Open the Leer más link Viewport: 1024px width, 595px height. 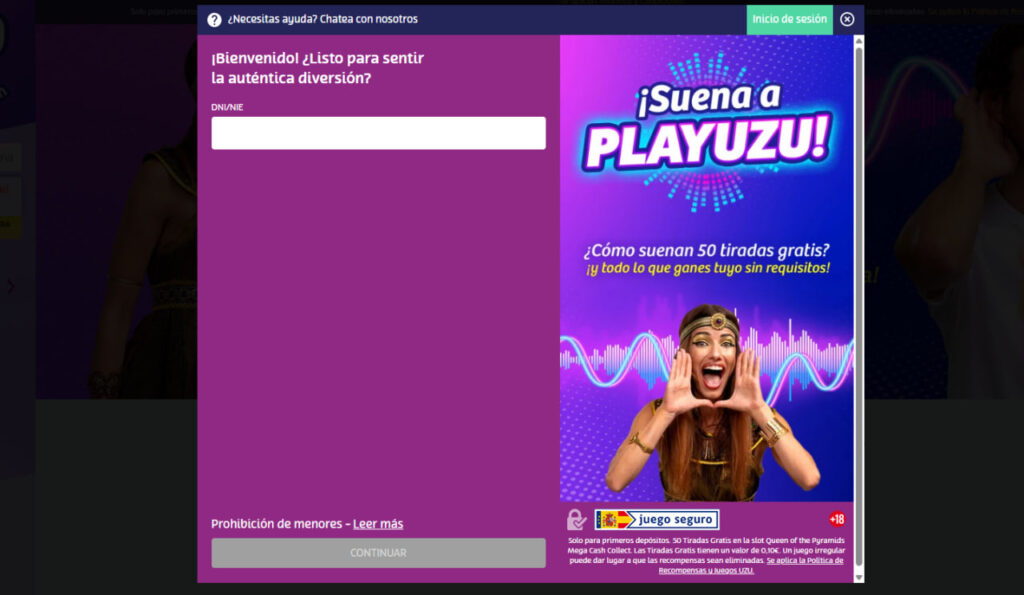(x=379, y=524)
